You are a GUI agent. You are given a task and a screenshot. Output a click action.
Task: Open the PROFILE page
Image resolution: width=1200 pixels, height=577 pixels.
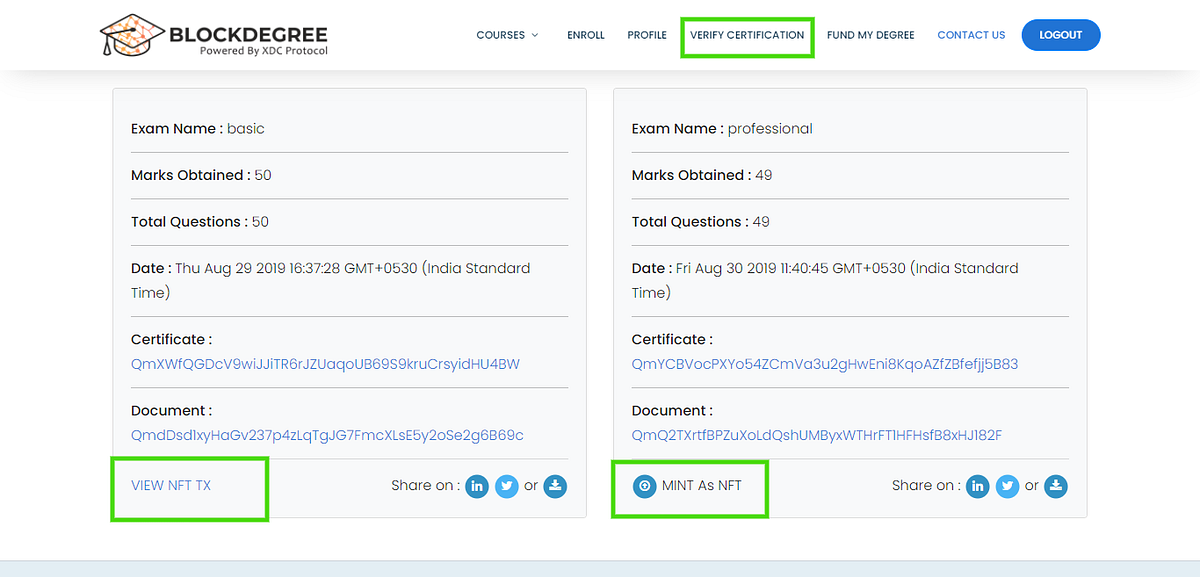pos(647,34)
